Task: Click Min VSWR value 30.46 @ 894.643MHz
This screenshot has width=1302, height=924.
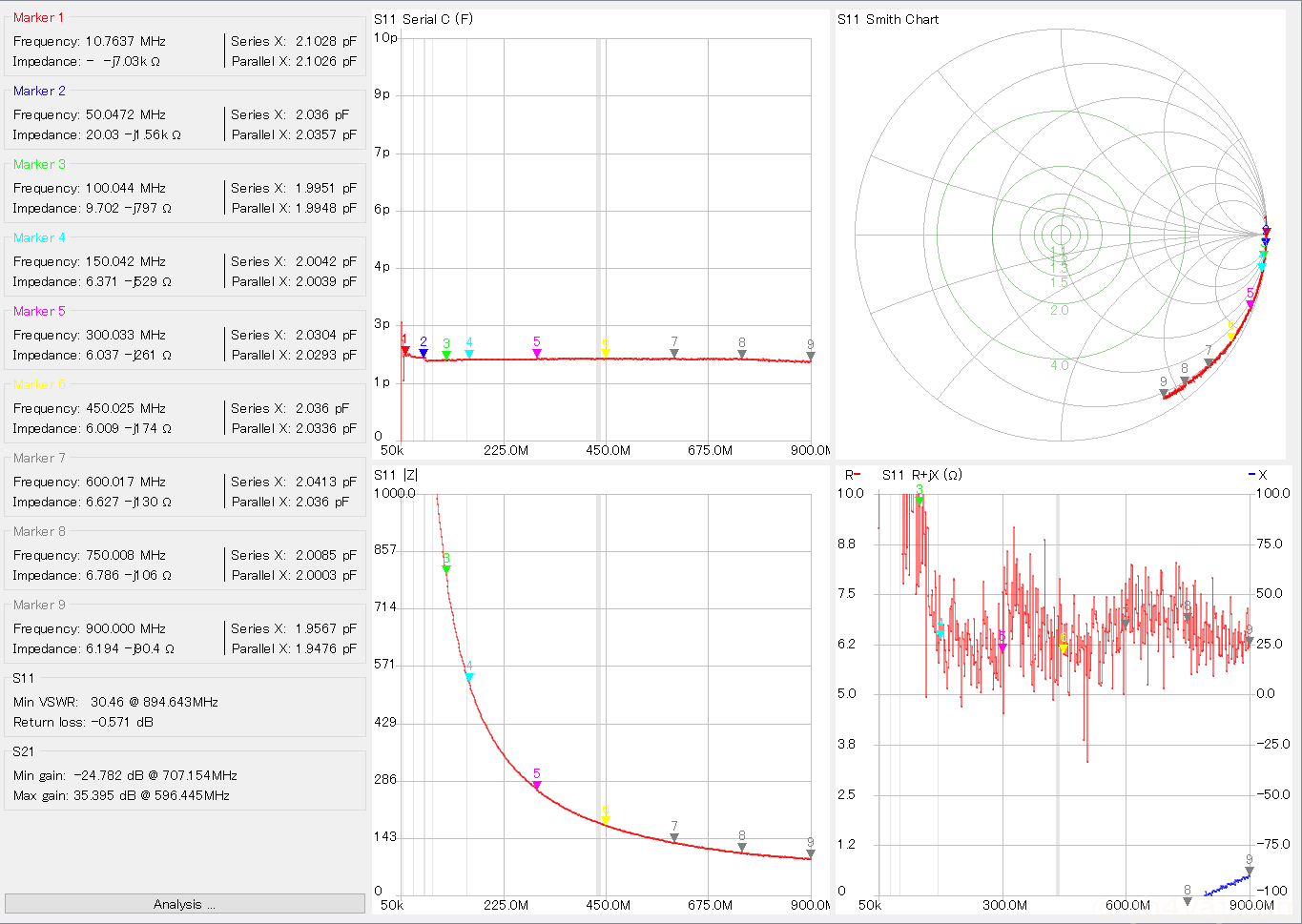Action: click(155, 702)
